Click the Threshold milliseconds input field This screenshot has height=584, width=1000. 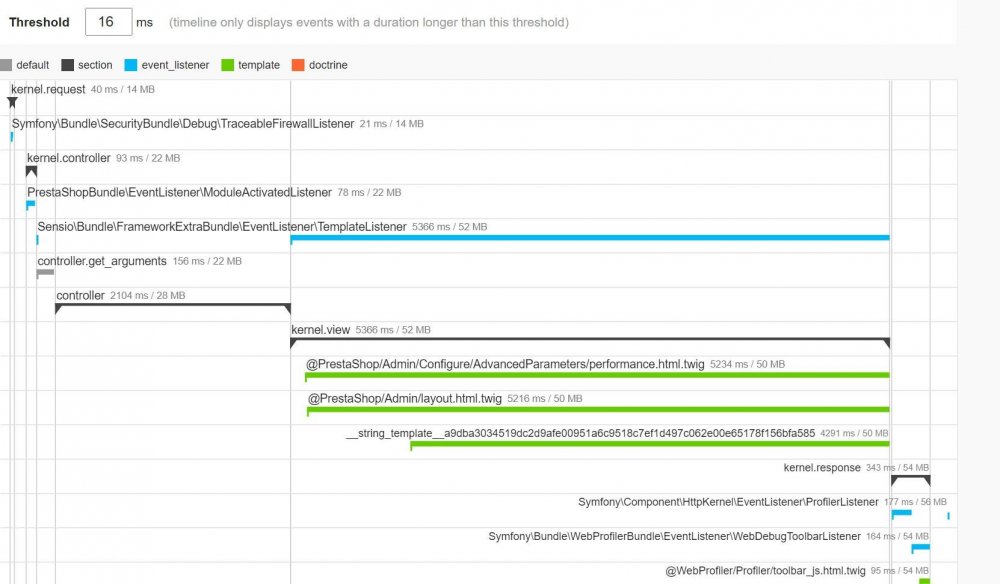[108, 22]
